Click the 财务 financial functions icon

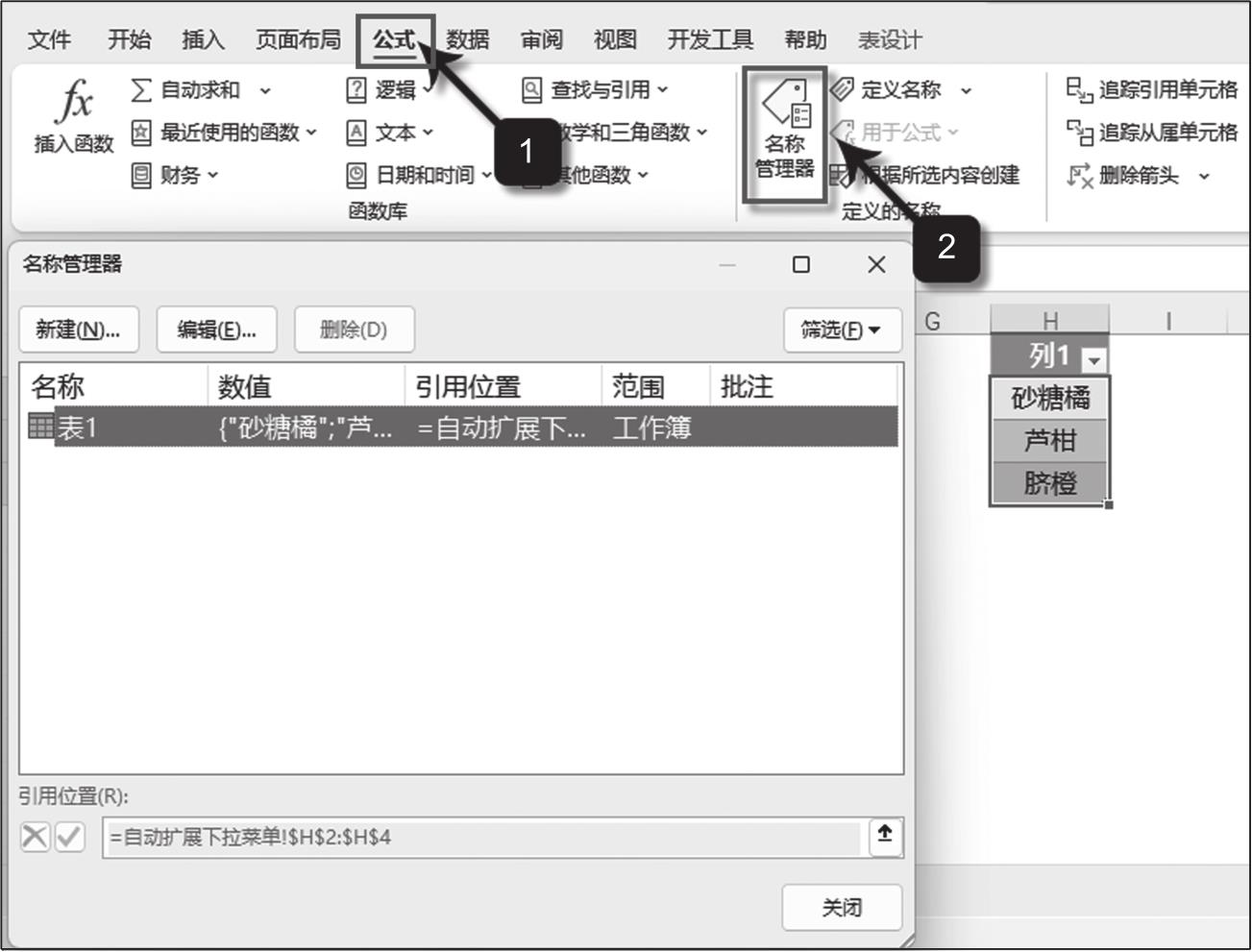point(141,175)
